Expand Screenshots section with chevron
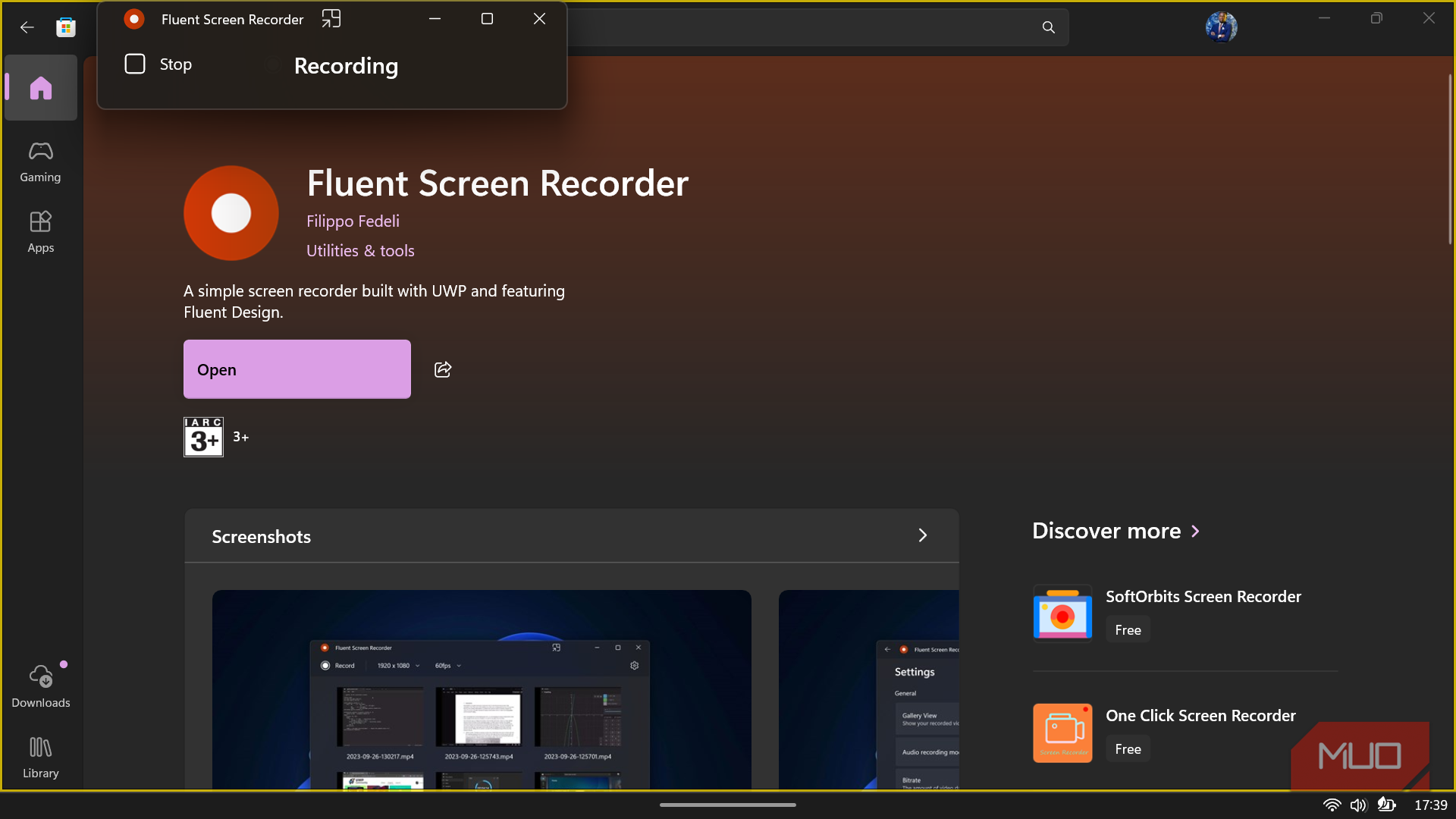The width and height of the screenshot is (1456, 819). [x=922, y=535]
